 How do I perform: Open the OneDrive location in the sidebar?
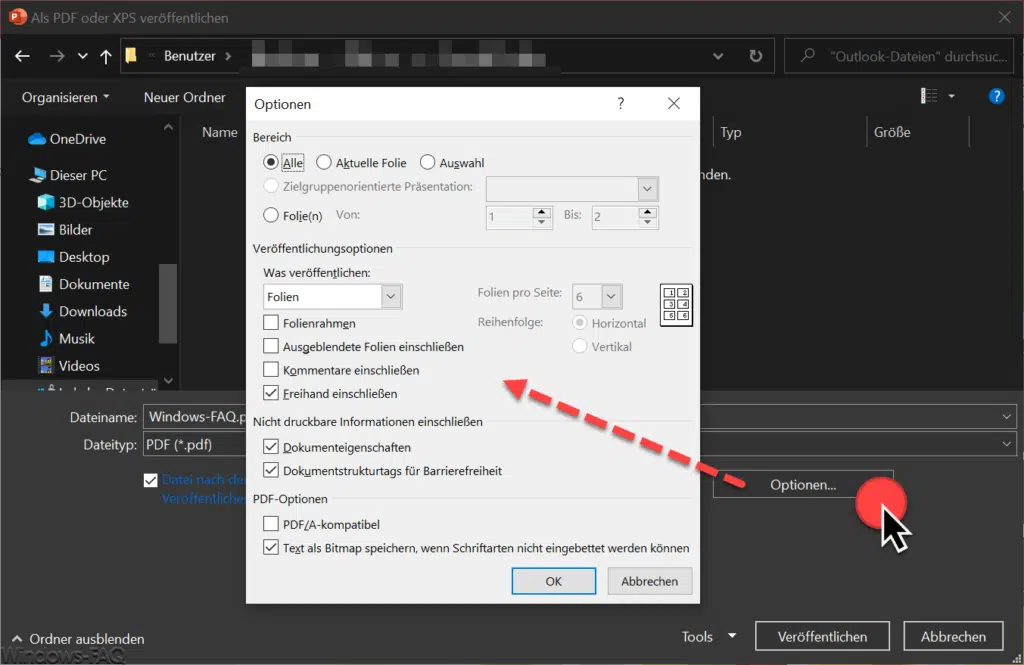(77, 139)
